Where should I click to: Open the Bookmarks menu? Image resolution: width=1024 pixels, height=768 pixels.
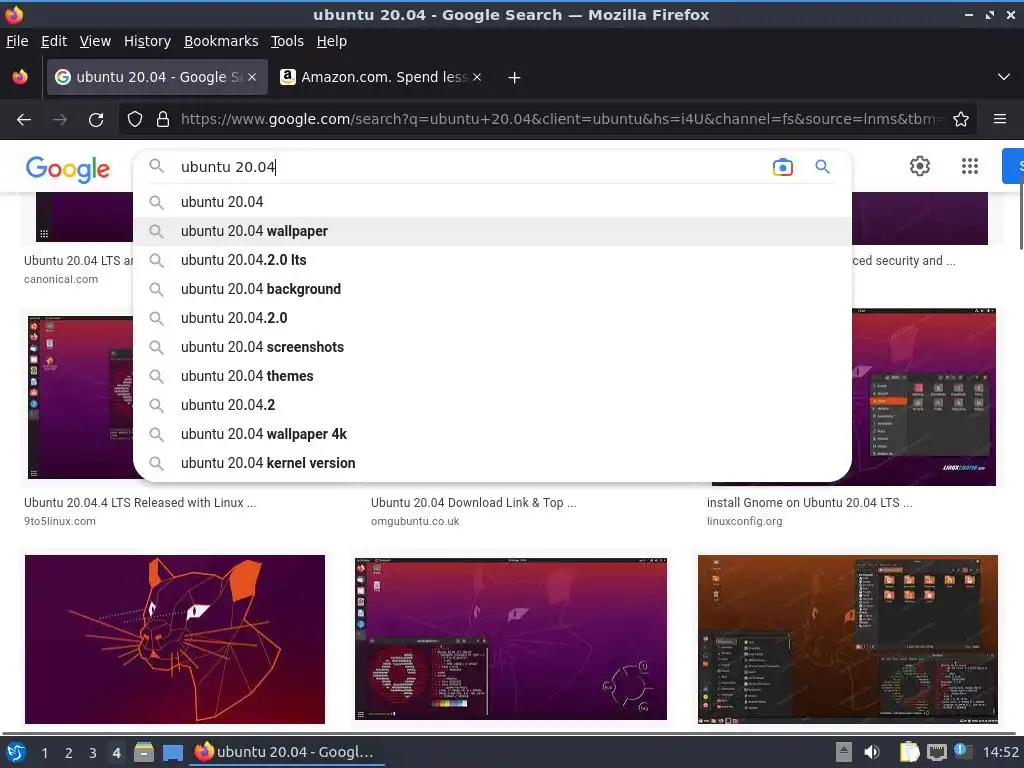pyautogui.click(x=221, y=41)
